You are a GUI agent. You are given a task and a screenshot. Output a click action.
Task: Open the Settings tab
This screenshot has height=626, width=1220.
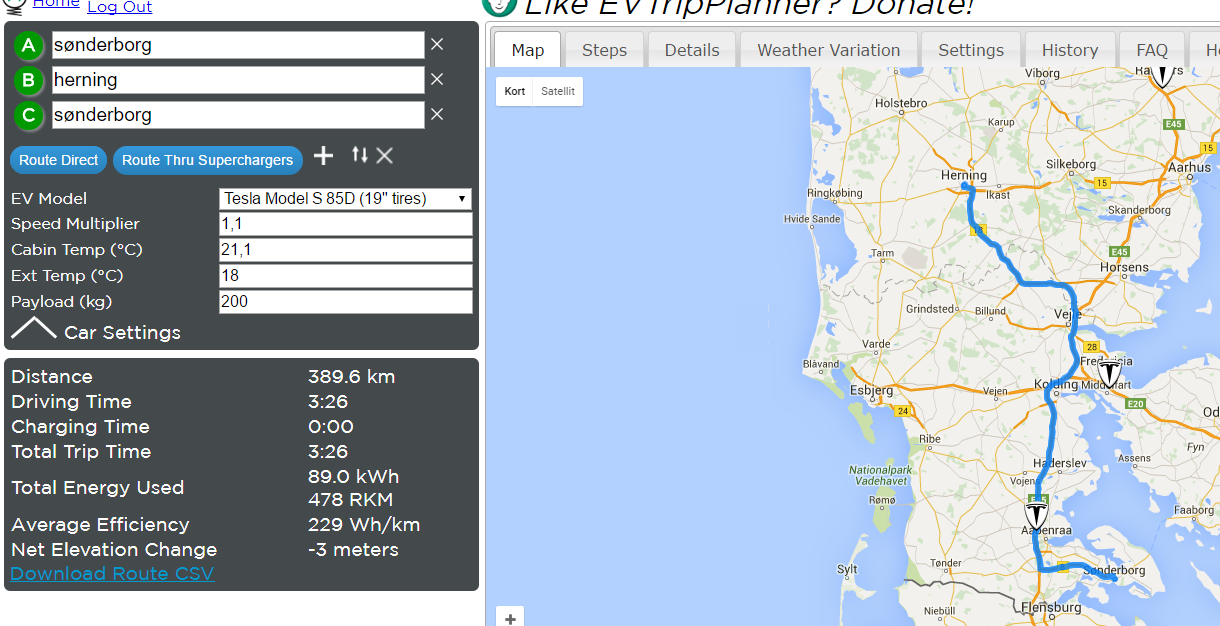coord(971,50)
